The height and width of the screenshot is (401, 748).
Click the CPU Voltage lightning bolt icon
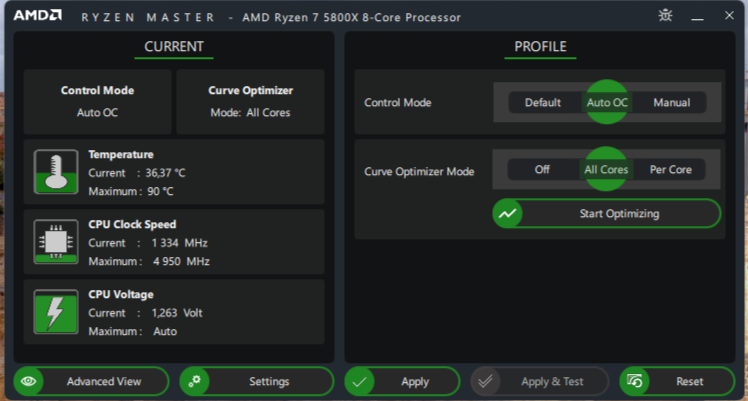[56, 312]
